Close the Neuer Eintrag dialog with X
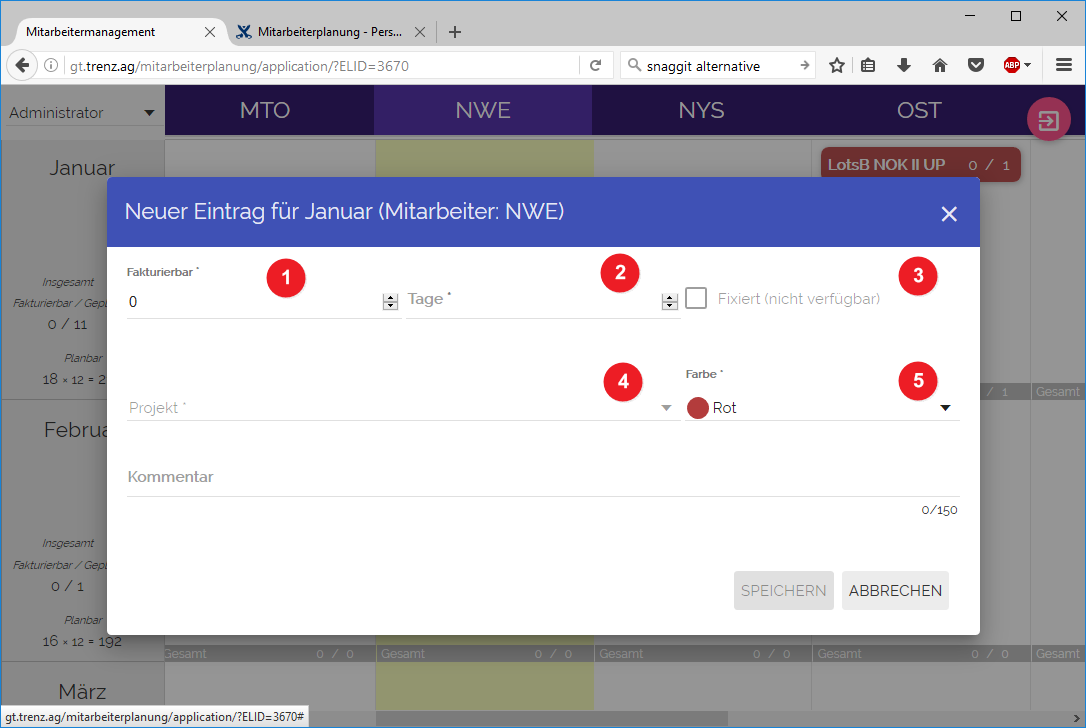The image size is (1086, 728). pyautogui.click(x=949, y=214)
